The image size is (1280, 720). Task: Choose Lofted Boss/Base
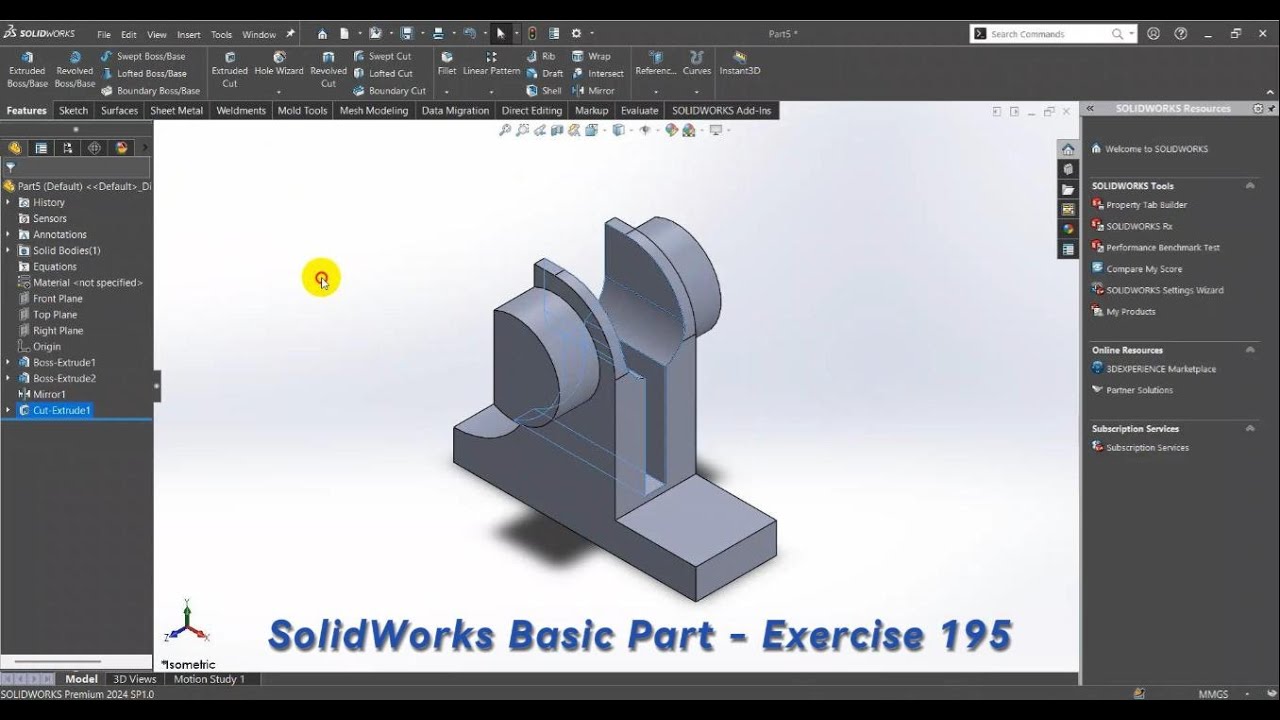[x=143, y=73]
